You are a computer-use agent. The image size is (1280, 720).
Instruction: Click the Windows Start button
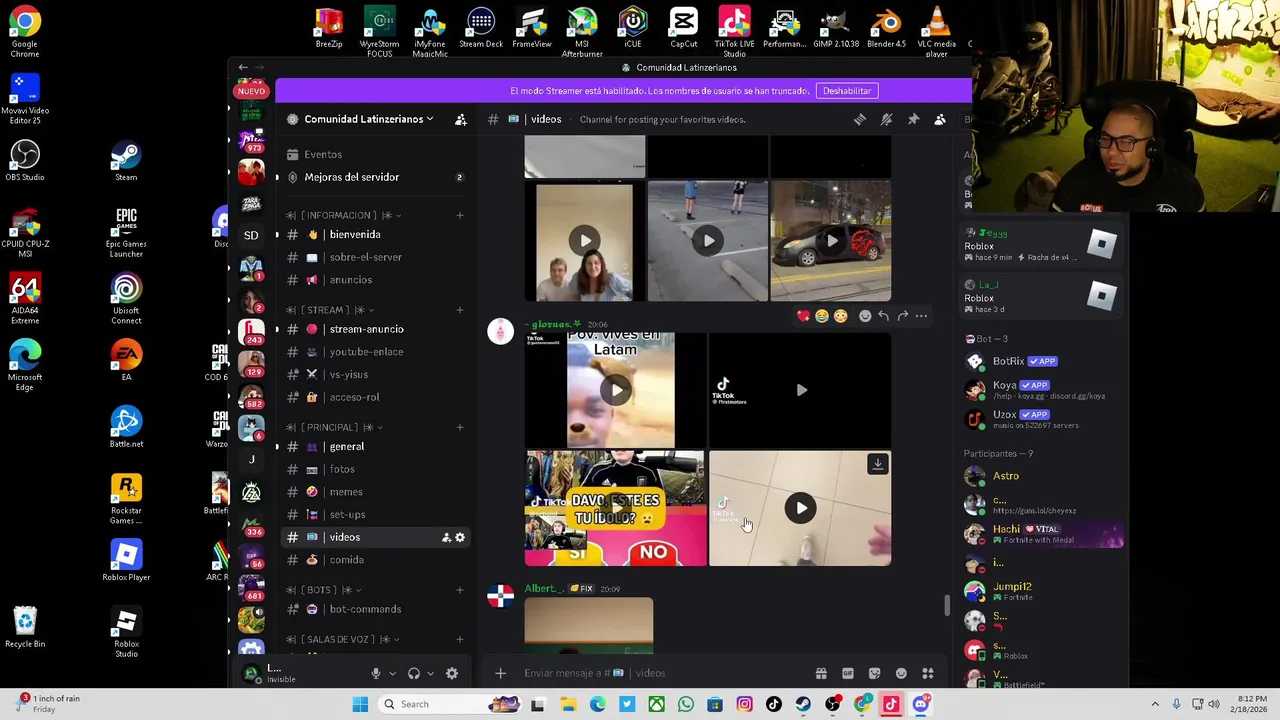(x=360, y=704)
